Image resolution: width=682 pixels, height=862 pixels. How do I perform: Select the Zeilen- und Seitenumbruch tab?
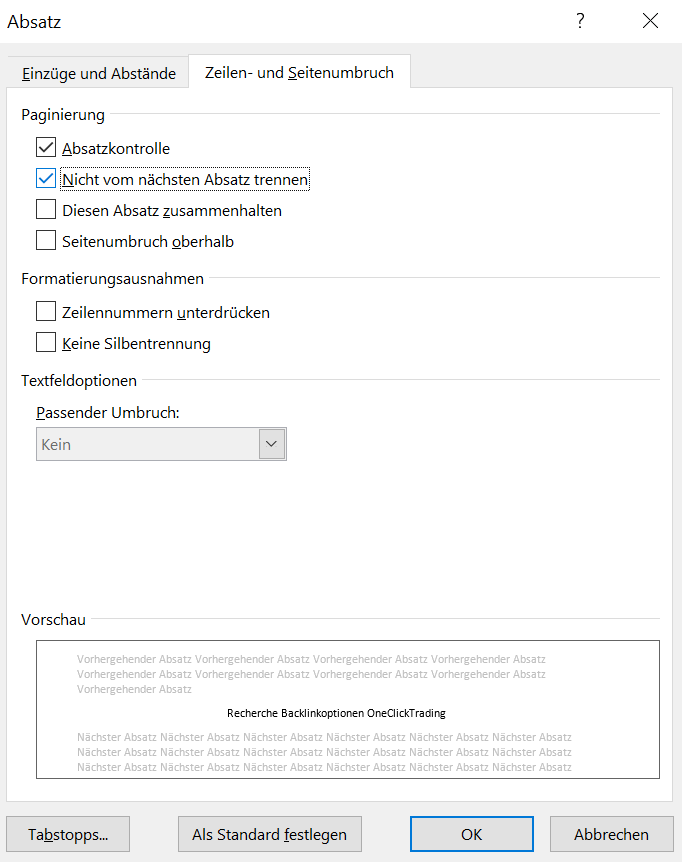[299, 72]
